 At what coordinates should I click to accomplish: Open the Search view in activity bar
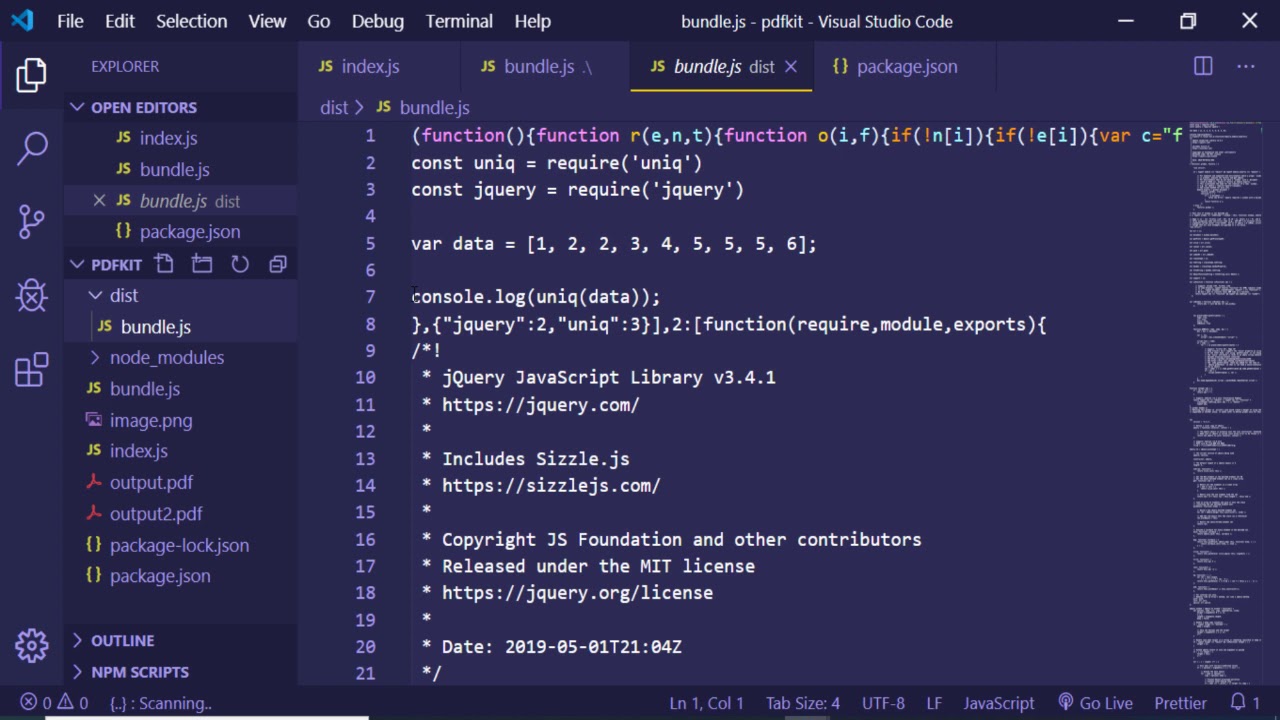coord(32,148)
